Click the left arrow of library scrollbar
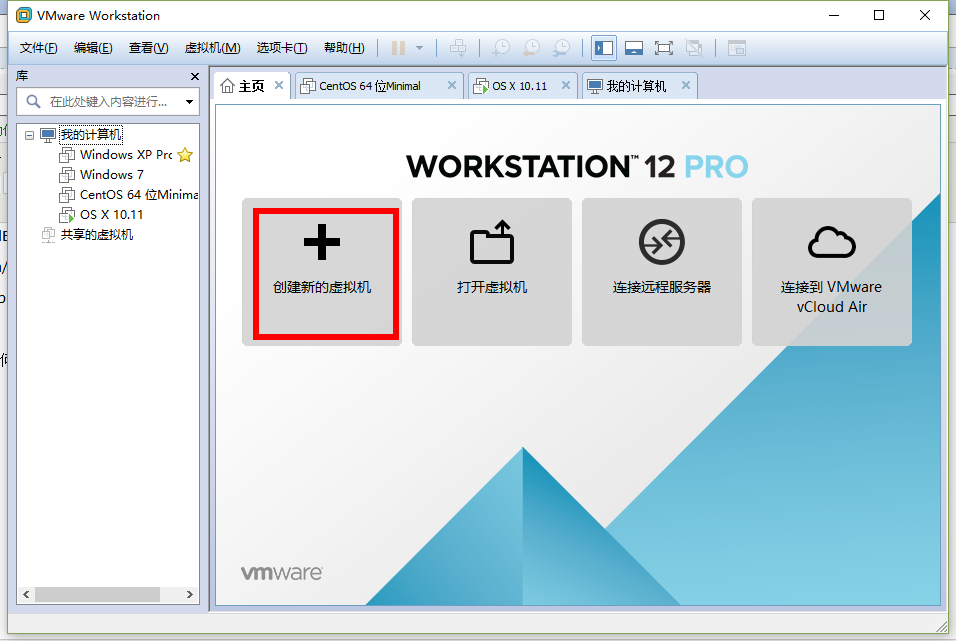This screenshot has width=956, height=641. [26, 594]
